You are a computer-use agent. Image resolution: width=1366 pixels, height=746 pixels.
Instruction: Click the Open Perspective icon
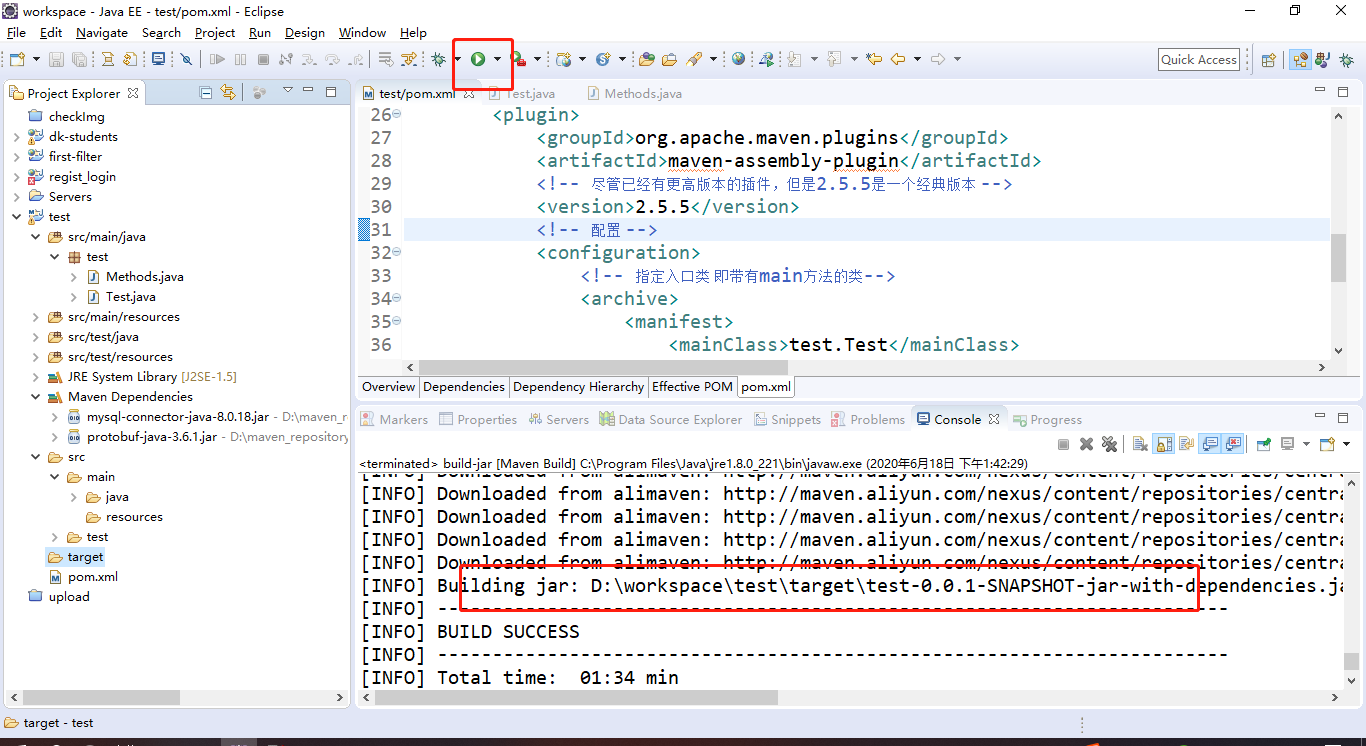point(1268,60)
